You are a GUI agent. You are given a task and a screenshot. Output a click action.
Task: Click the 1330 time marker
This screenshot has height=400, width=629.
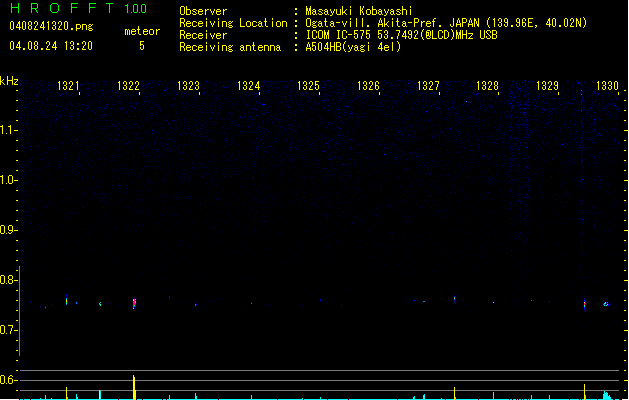coord(607,86)
